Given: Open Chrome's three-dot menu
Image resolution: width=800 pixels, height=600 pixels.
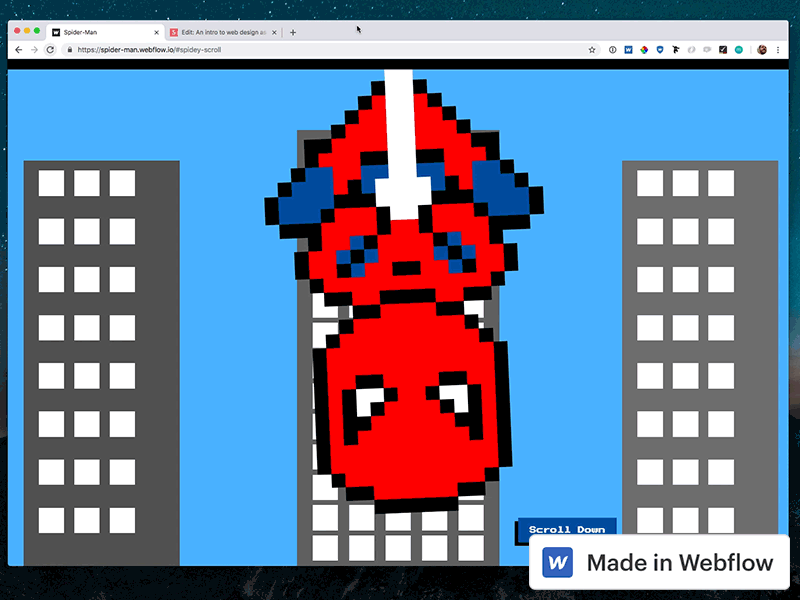Looking at the screenshot, I should coord(778,48).
